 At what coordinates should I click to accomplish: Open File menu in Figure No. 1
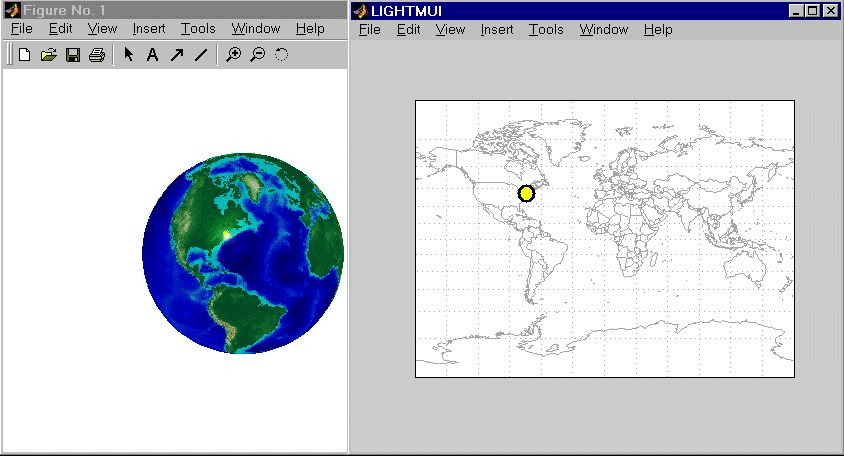click(x=22, y=29)
